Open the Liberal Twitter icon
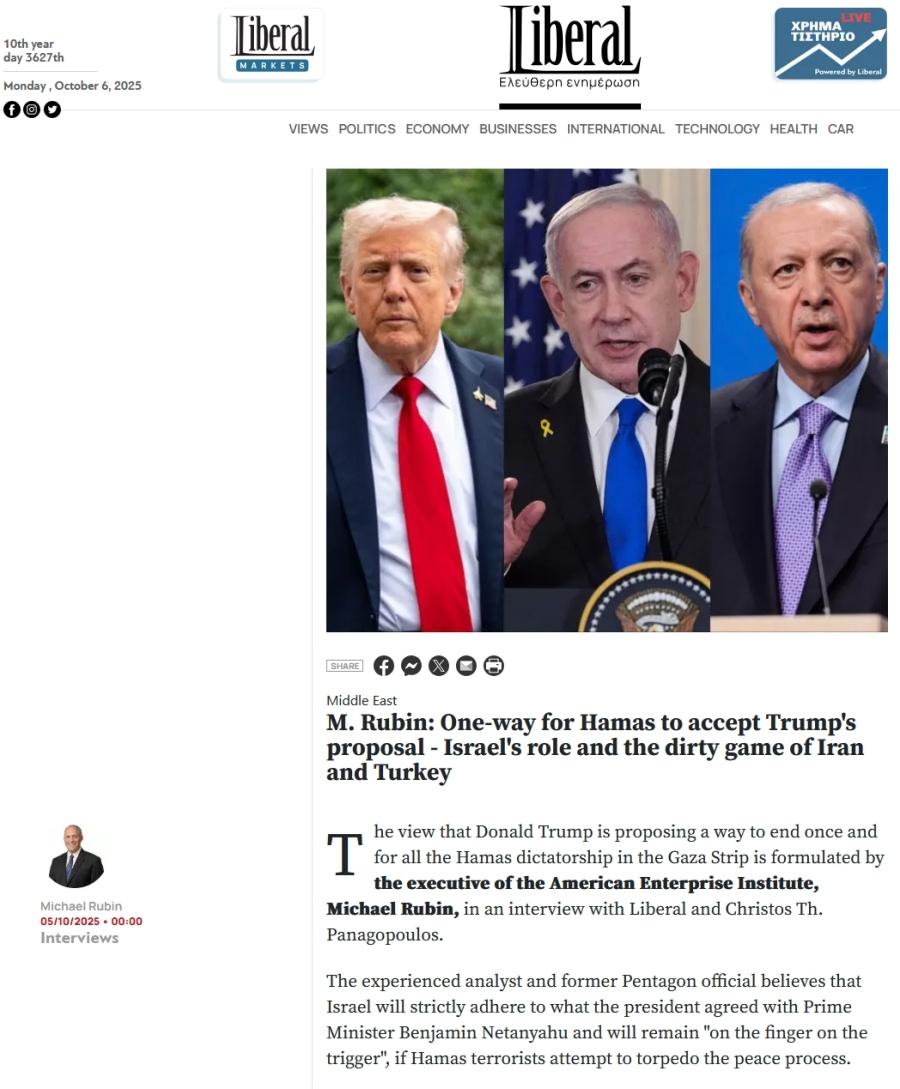The width and height of the screenshot is (900, 1089). coord(52,110)
